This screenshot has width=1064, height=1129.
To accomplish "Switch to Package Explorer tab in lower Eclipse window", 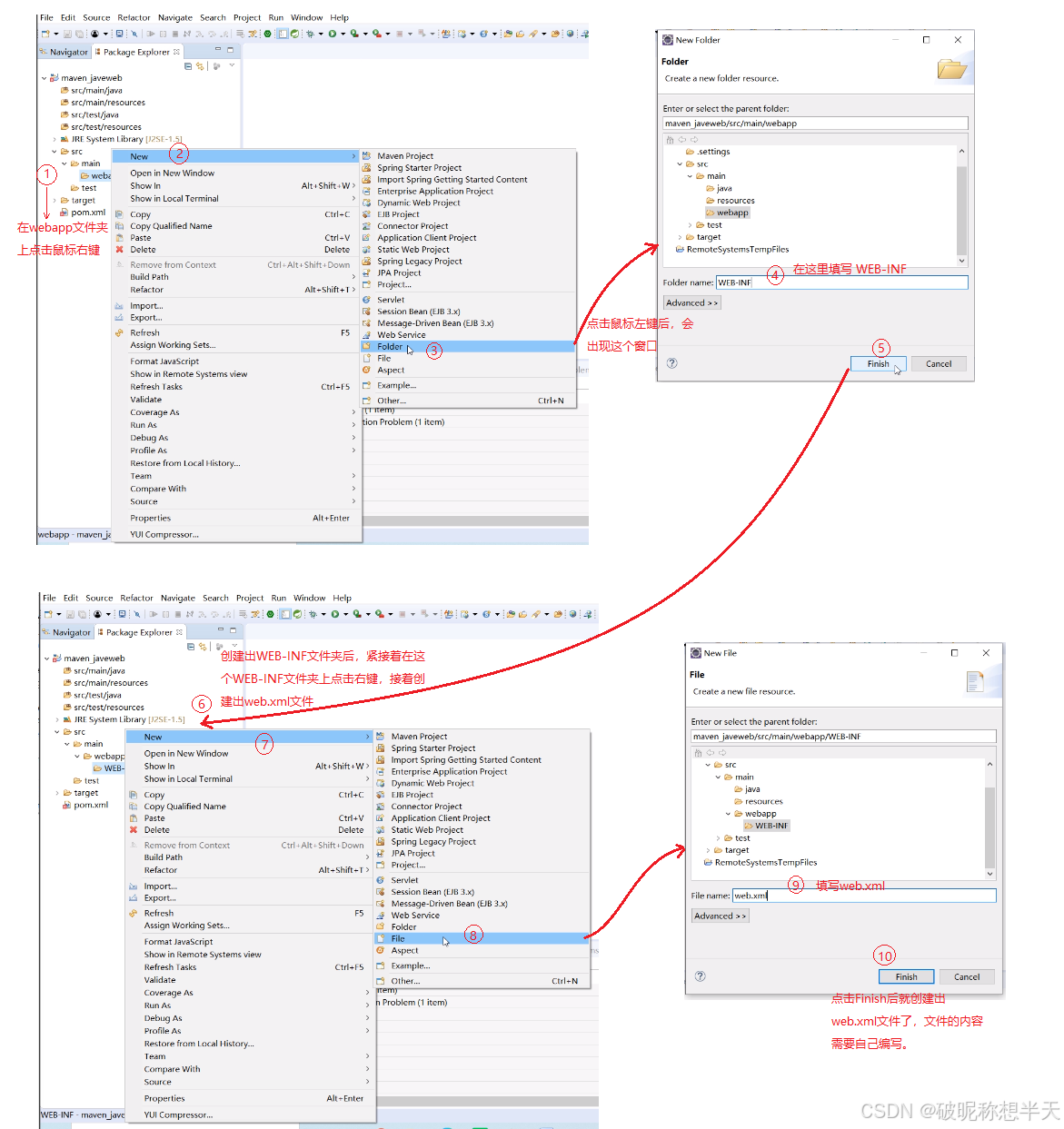I will click(140, 632).
